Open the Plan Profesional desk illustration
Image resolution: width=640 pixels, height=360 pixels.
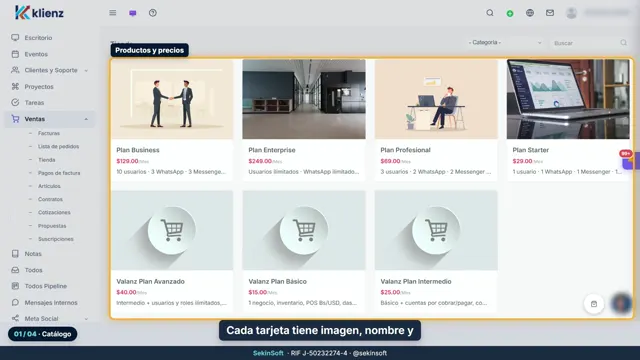[x=436, y=99]
